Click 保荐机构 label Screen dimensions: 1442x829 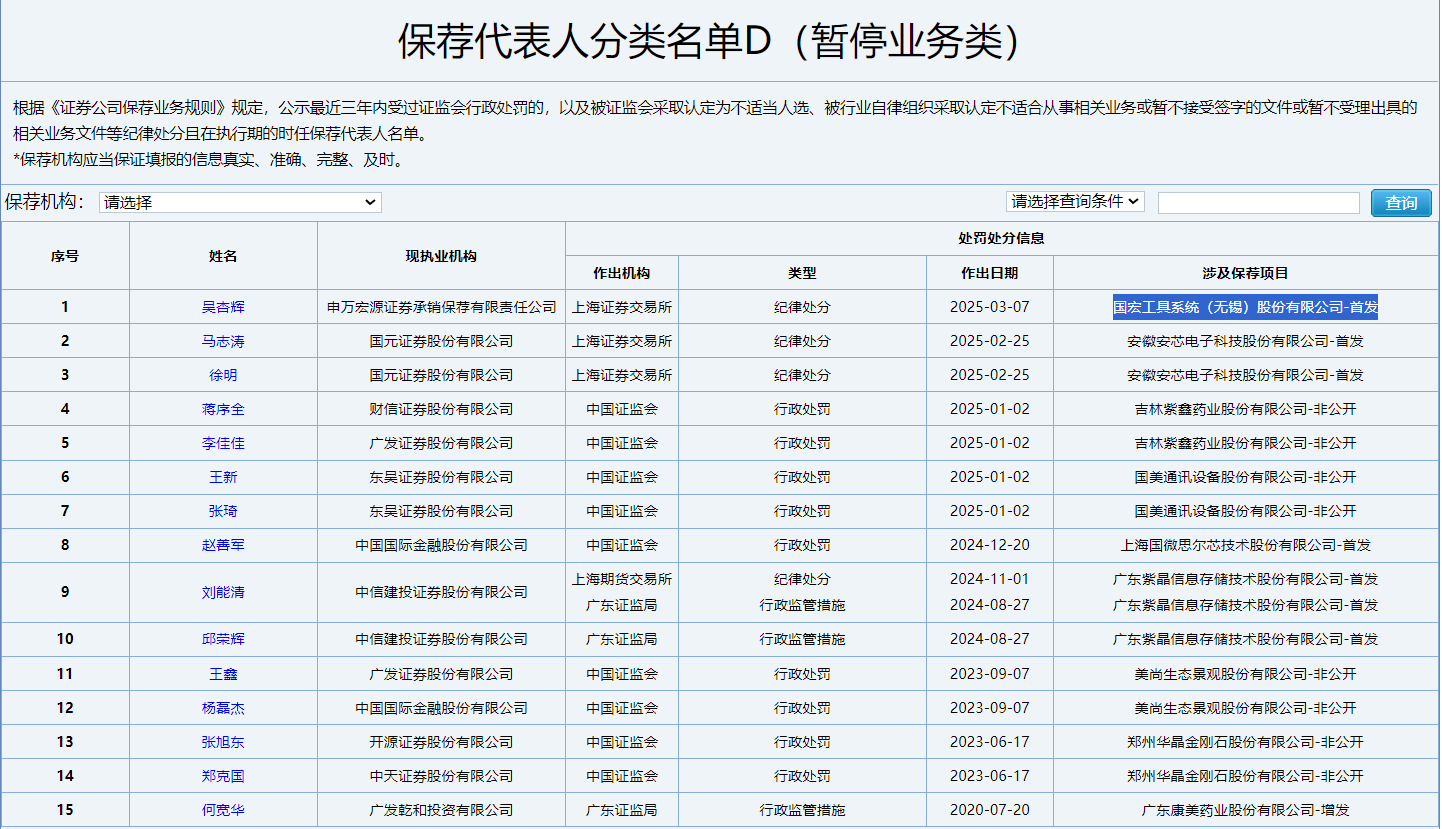click(45, 202)
